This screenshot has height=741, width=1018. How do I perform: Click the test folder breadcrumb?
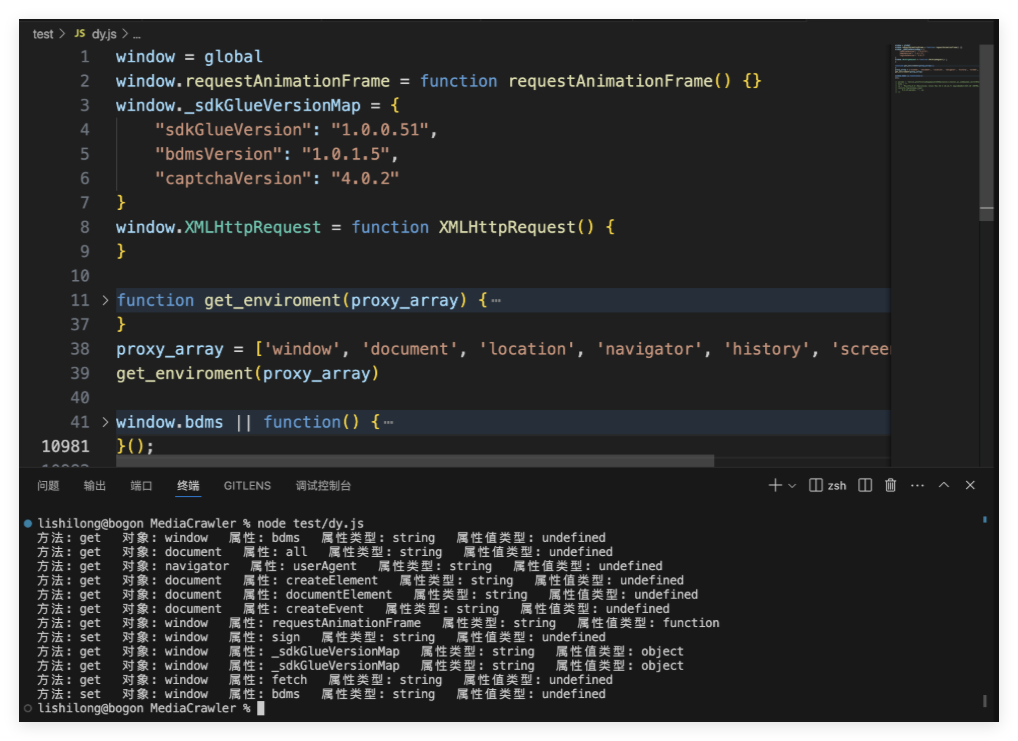43,34
